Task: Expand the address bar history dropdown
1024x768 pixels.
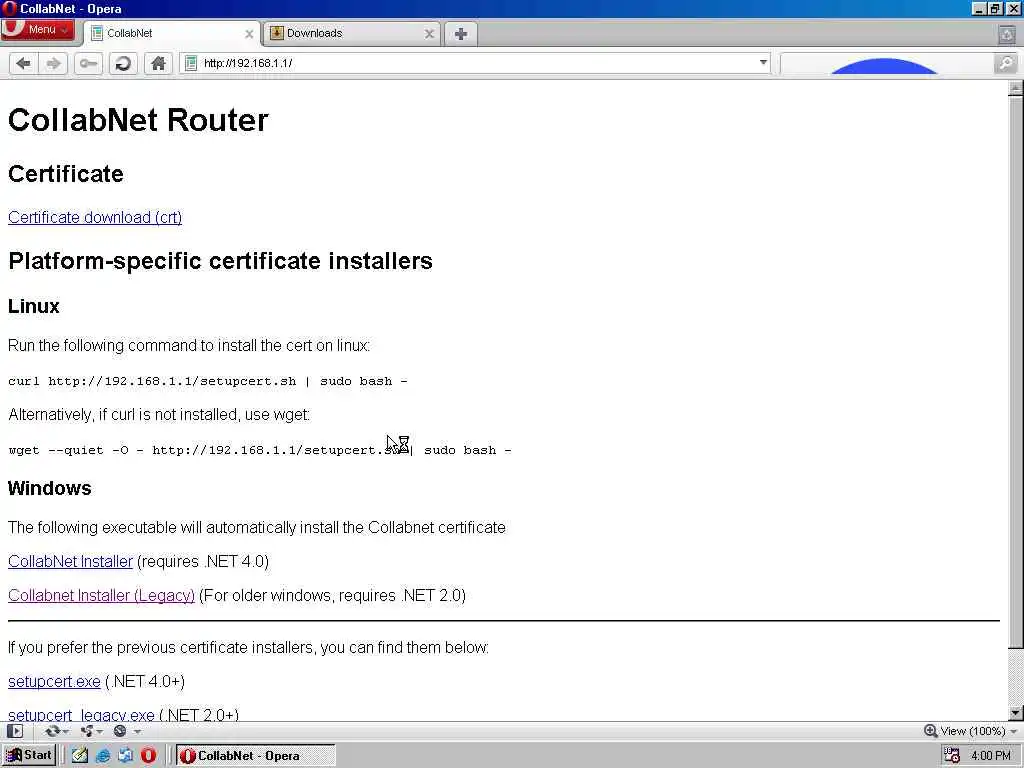Action: click(x=763, y=63)
